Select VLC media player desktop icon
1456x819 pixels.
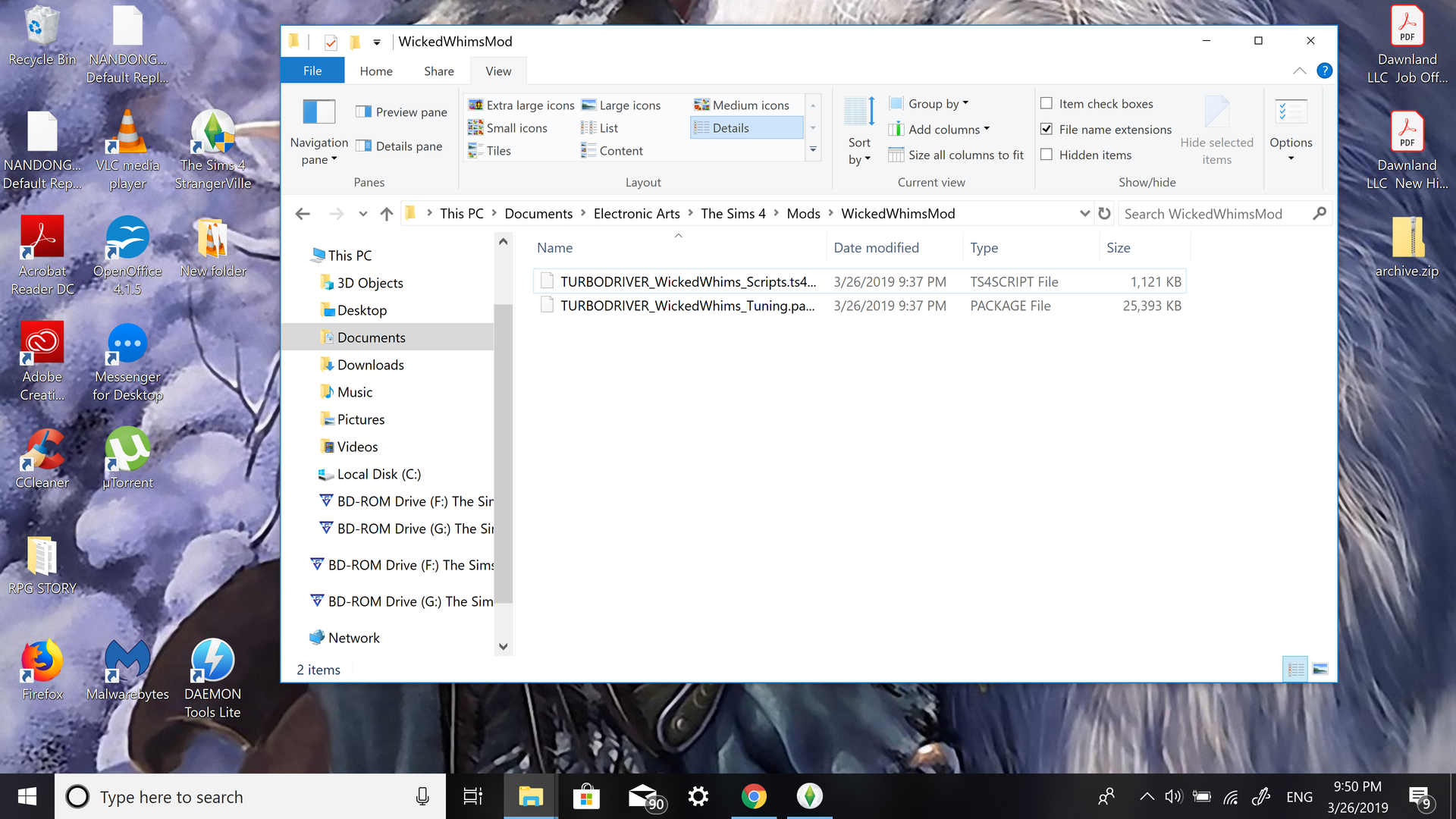pos(127,150)
